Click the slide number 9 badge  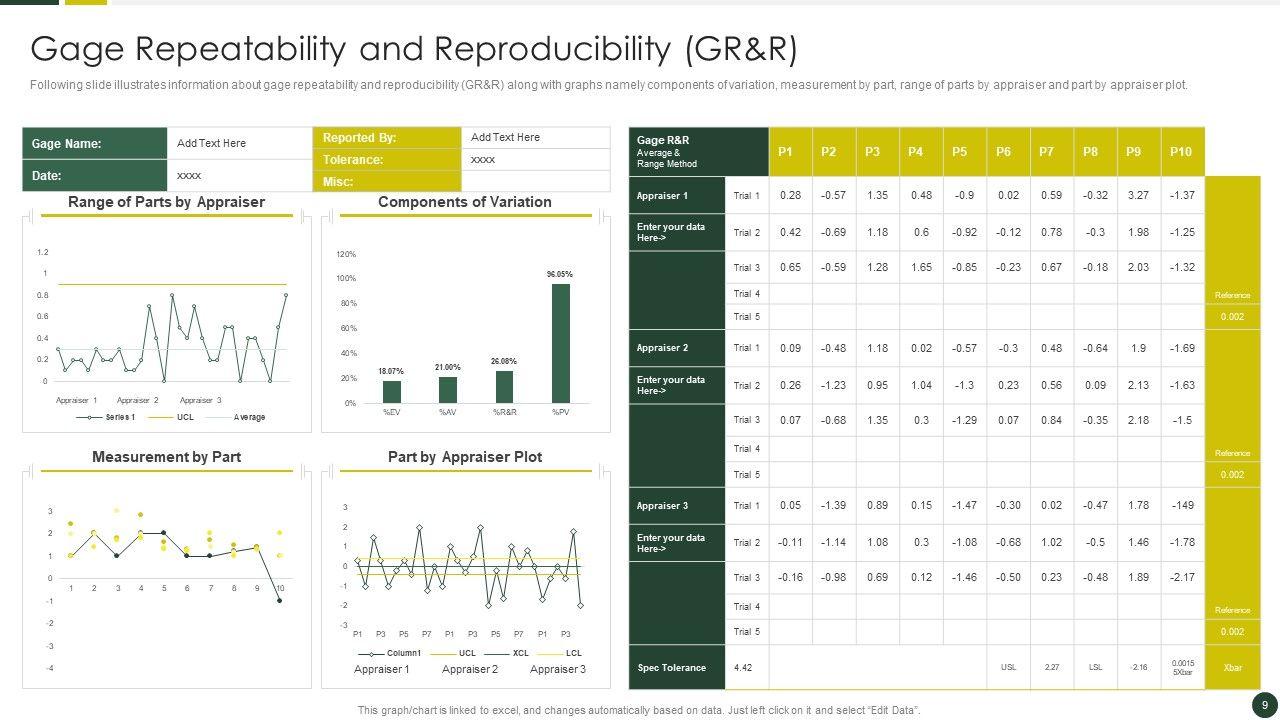pyautogui.click(x=1264, y=705)
